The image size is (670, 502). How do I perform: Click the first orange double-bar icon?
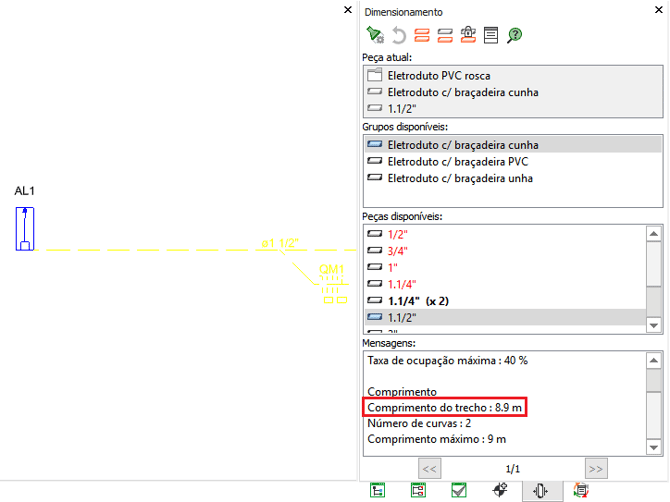[421, 35]
